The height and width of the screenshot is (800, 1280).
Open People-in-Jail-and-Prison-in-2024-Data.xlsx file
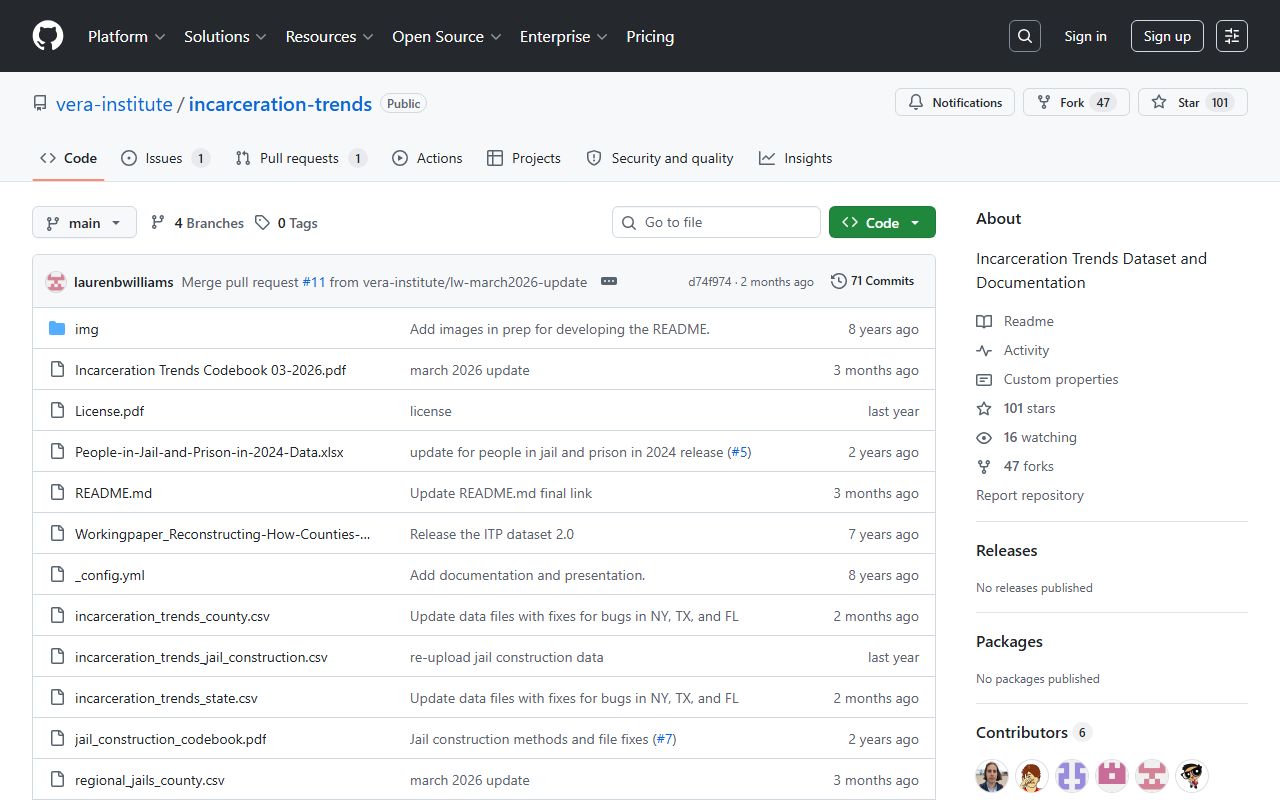[x=209, y=452]
